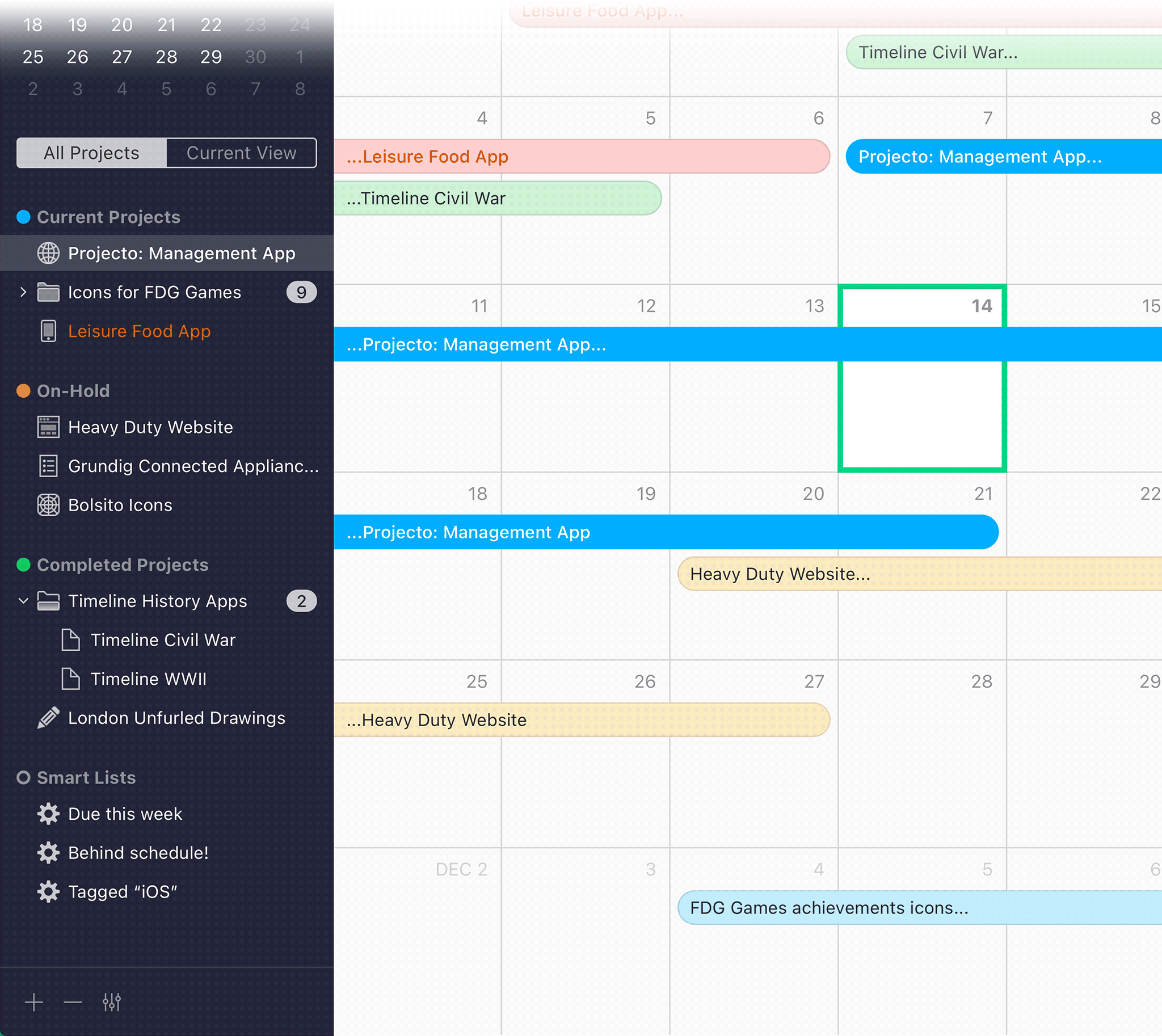This screenshot has height=1036, width=1162.
Task: Click globe icon beside Projecto: Management App
Action: pos(48,253)
